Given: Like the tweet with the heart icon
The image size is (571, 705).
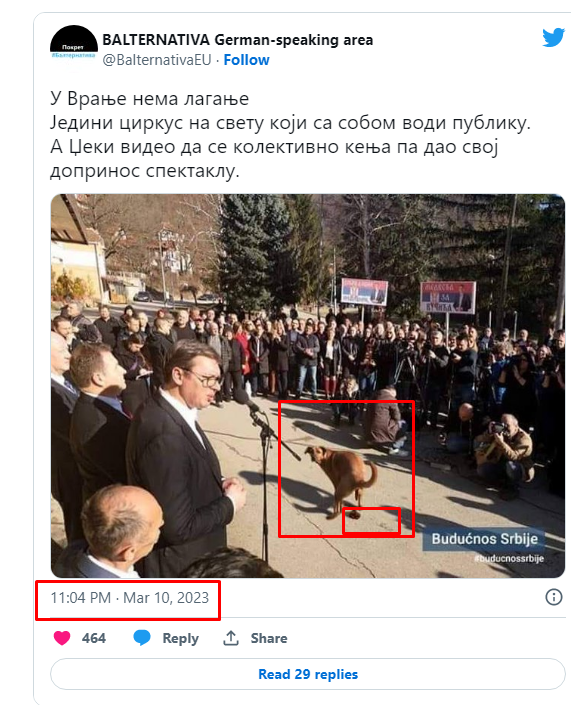Looking at the screenshot, I should tap(62, 638).
